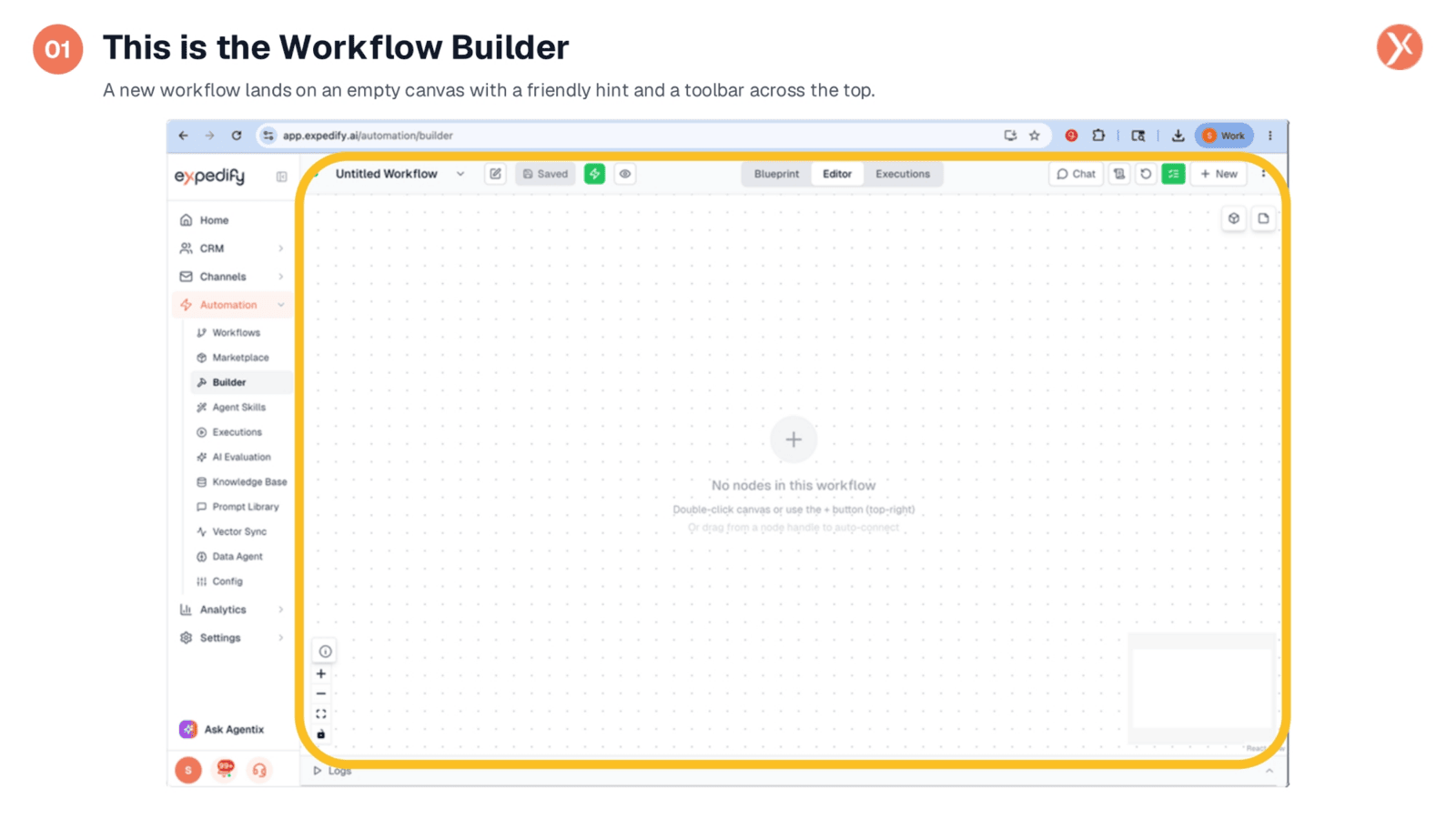Screen dimensions: 1456x819
Task: Bookmark the page with the star icon
Action: (1035, 136)
